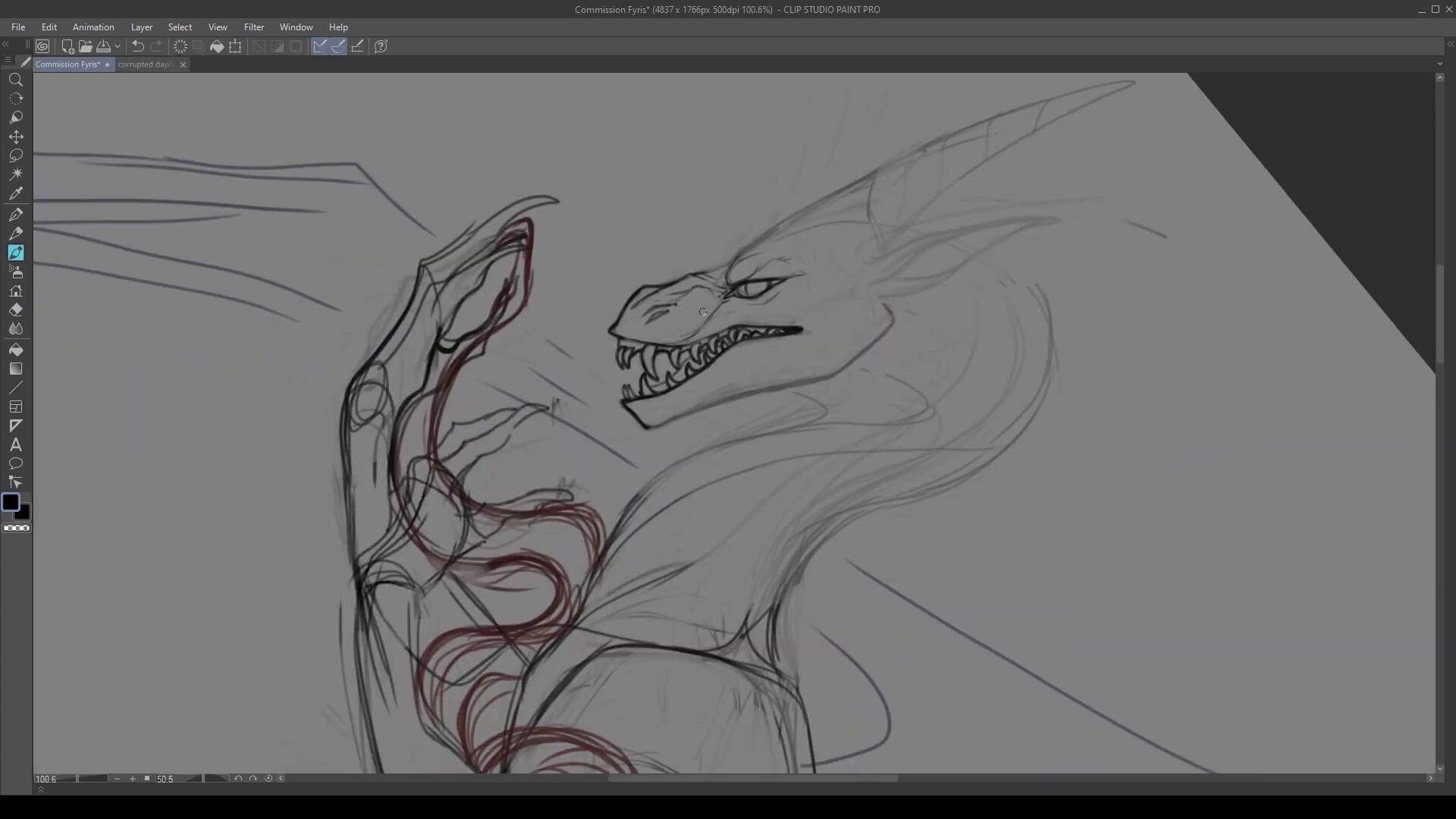Click the foreground main color swatch
This screenshot has height=819, width=1456.
coord(11,503)
